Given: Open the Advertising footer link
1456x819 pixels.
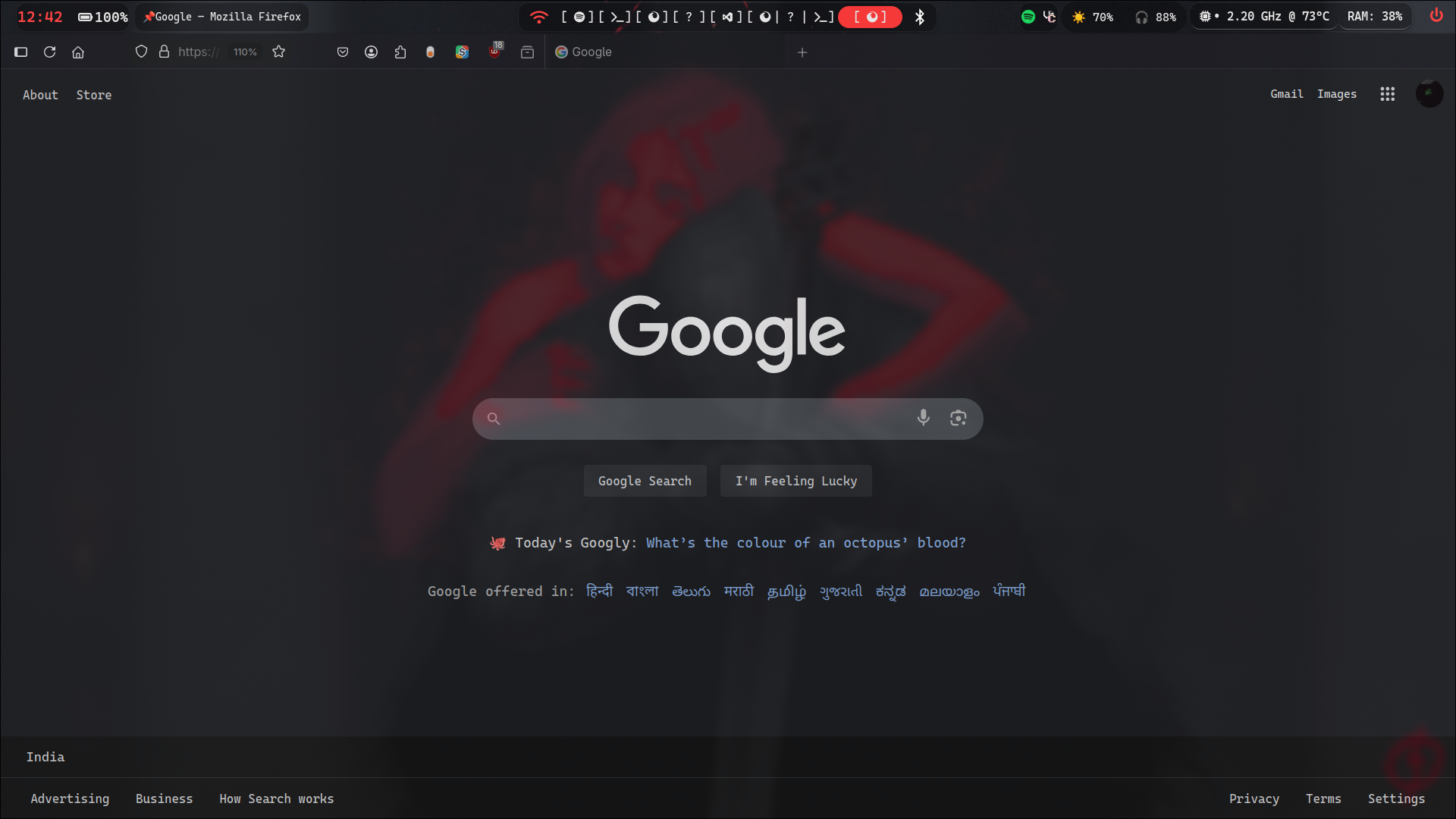Looking at the screenshot, I should point(70,799).
